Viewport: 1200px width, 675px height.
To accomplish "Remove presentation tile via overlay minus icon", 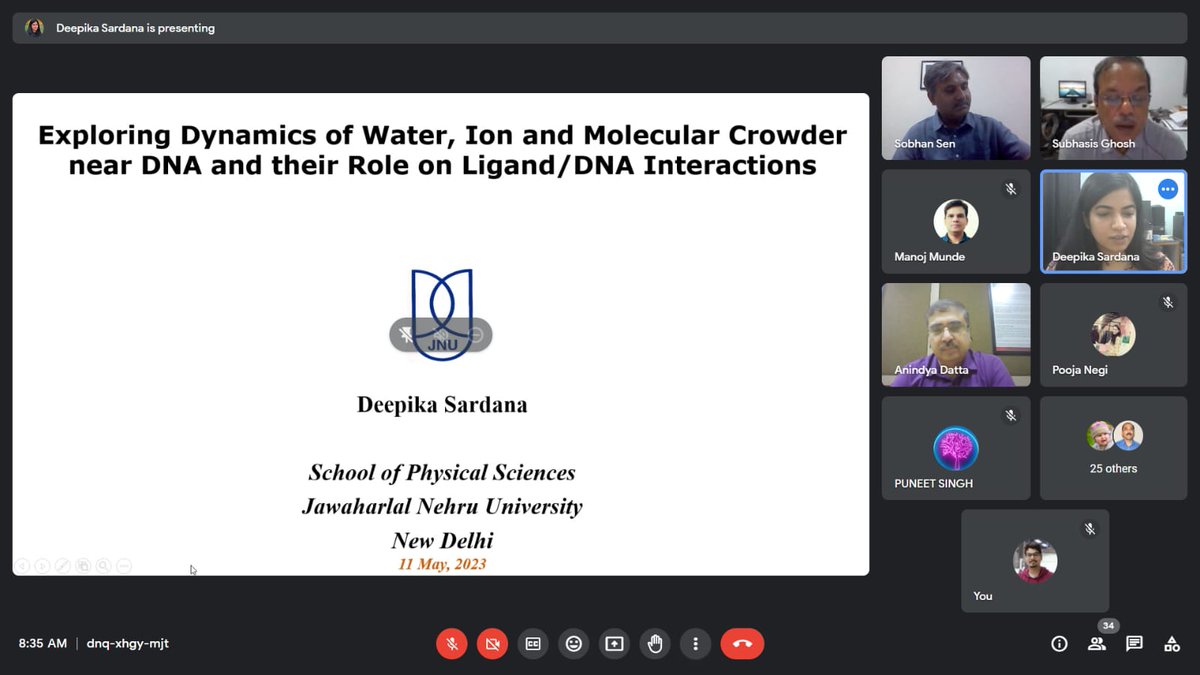I will [x=476, y=335].
